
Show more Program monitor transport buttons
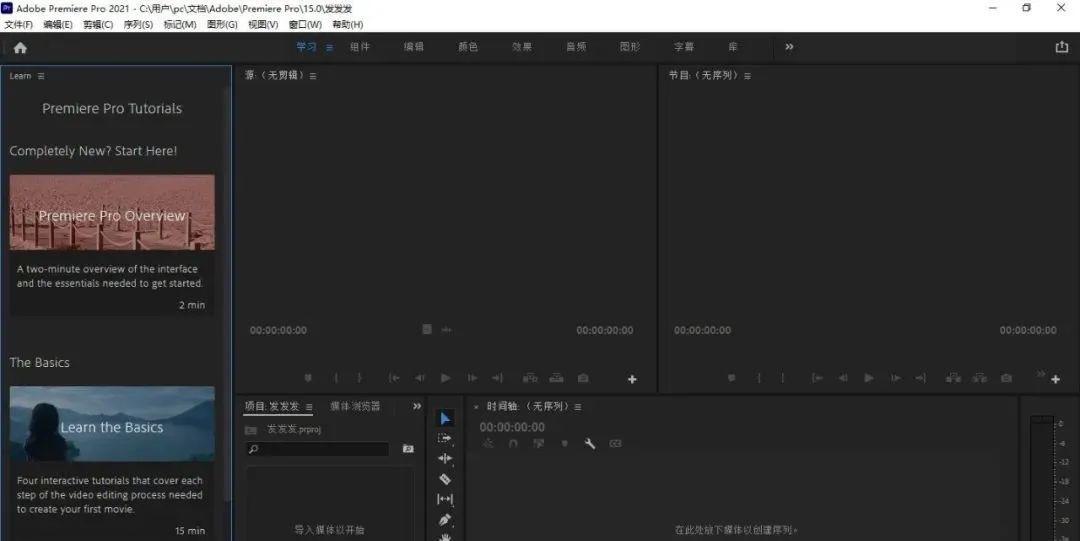(1041, 375)
